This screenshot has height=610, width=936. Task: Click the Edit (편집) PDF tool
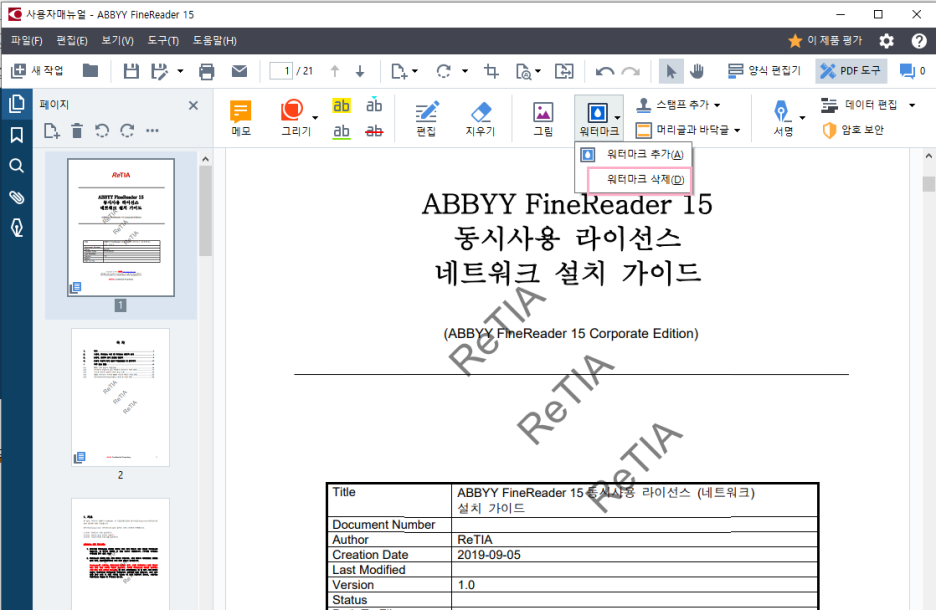(x=426, y=118)
